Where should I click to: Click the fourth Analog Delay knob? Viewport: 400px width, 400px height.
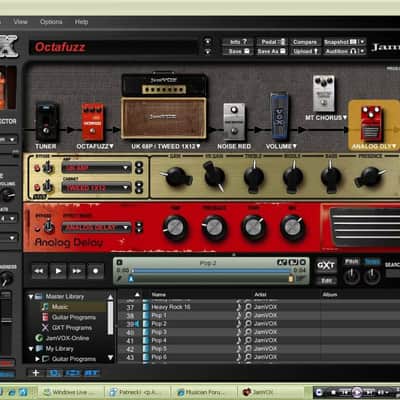(292, 228)
